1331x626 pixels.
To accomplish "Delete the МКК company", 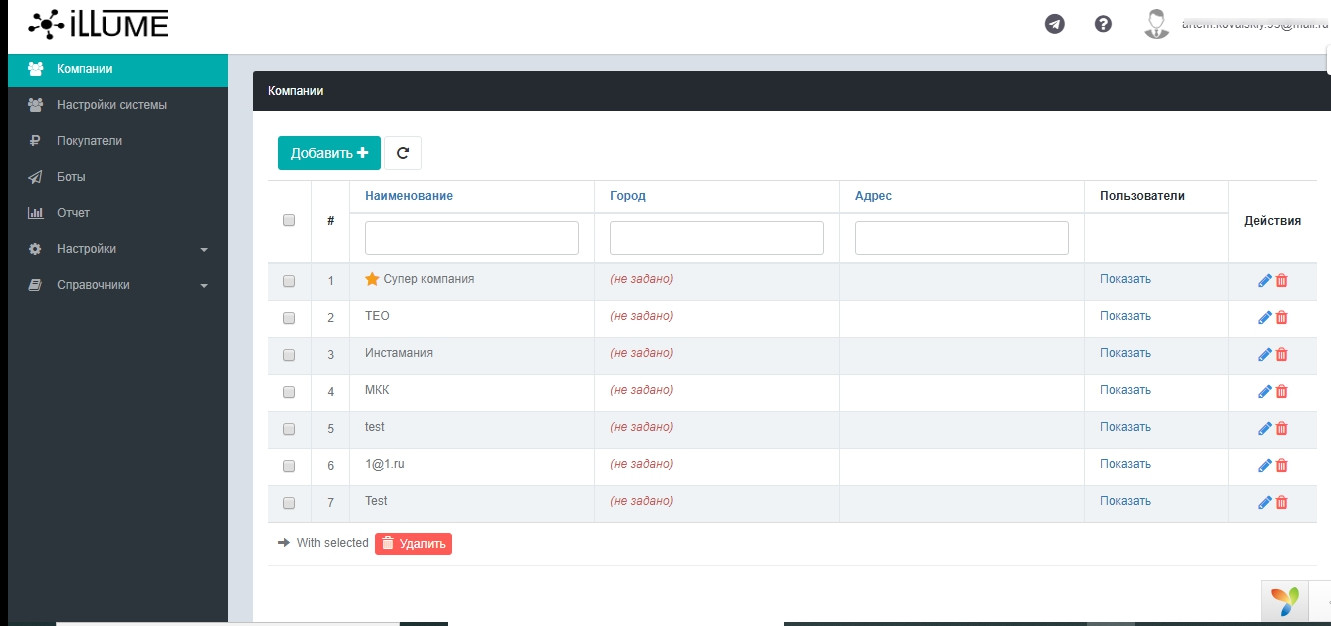I will 1282,392.
